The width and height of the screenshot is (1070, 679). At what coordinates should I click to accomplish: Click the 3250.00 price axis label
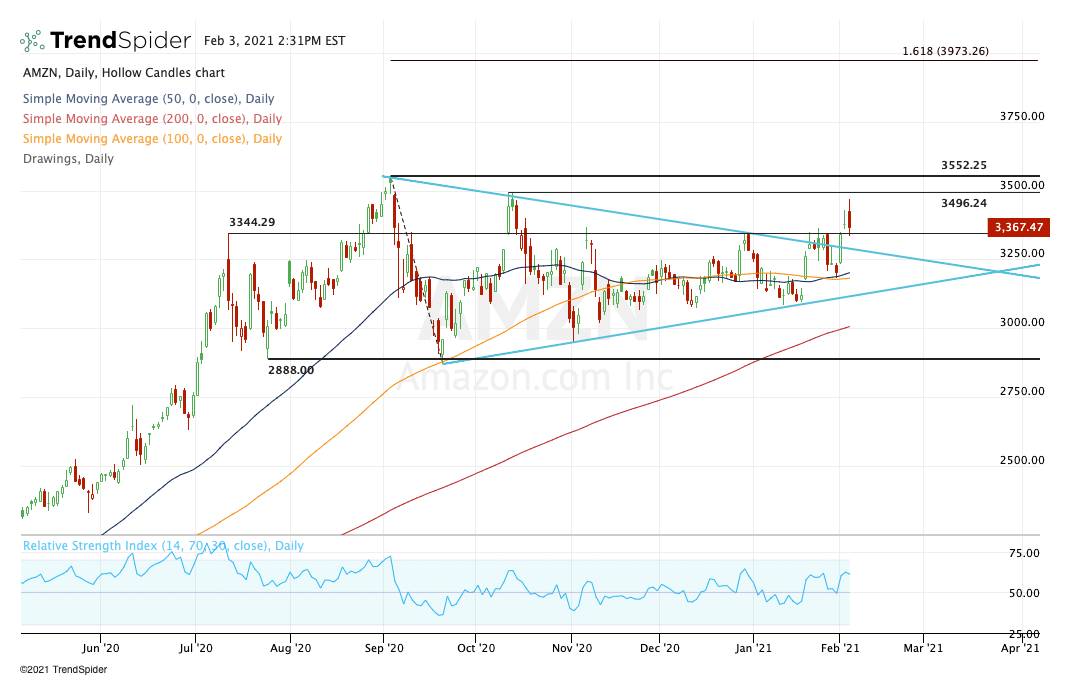click(1022, 253)
